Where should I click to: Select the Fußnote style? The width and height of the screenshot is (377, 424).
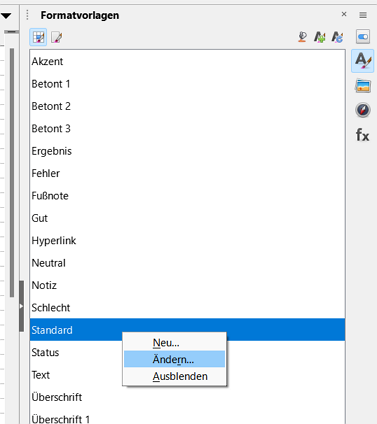(187, 196)
